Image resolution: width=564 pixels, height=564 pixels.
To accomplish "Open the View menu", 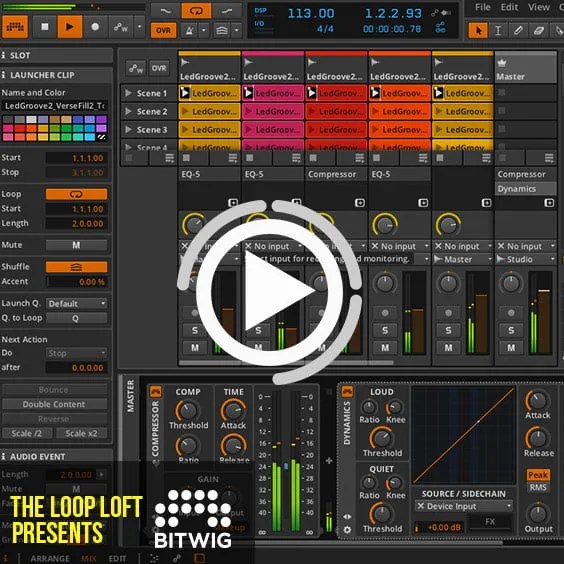I will [x=538, y=7].
